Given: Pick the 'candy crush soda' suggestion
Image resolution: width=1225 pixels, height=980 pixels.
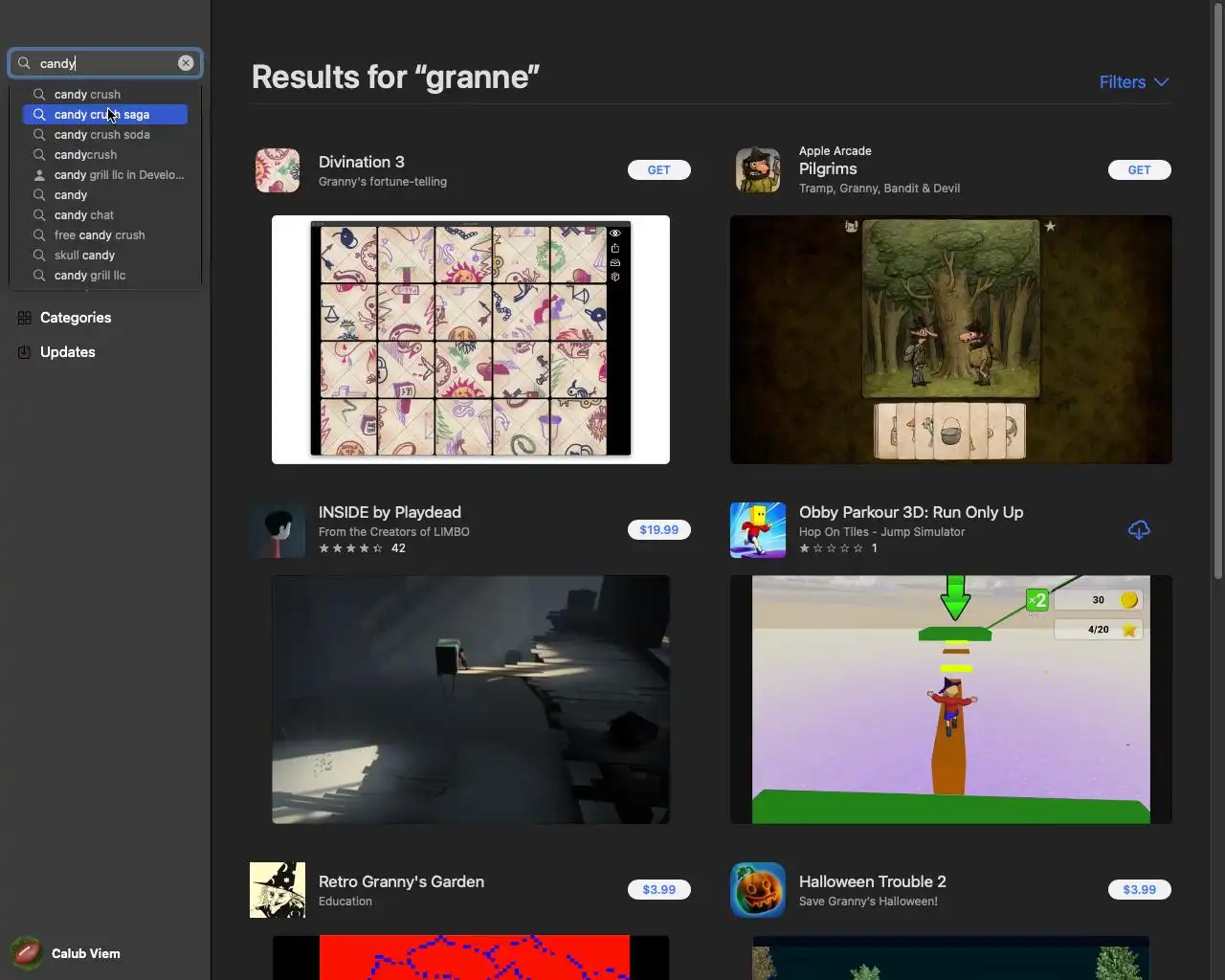Looking at the screenshot, I should [x=105, y=135].
